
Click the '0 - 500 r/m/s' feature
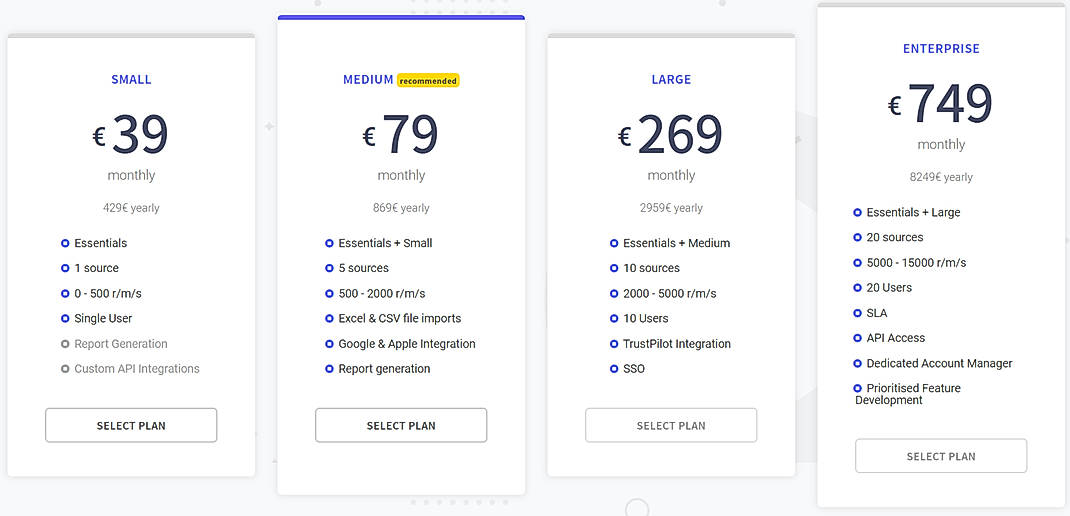pyautogui.click(x=108, y=293)
